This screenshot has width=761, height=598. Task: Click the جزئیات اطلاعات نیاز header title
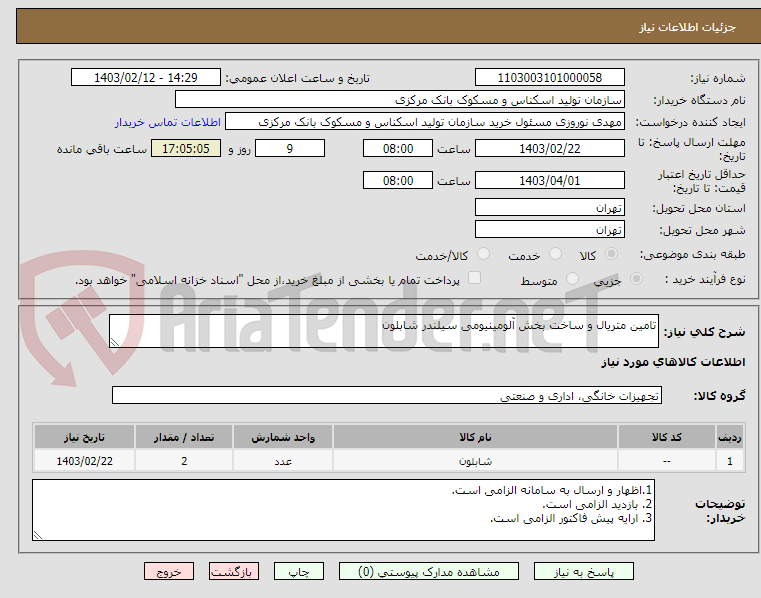(687, 27)
